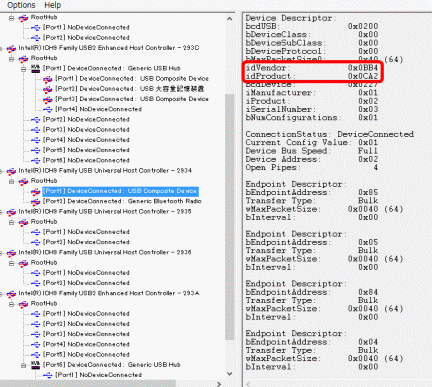Click the 'bcdUSB: 0x0200' line

pos(312,26)
